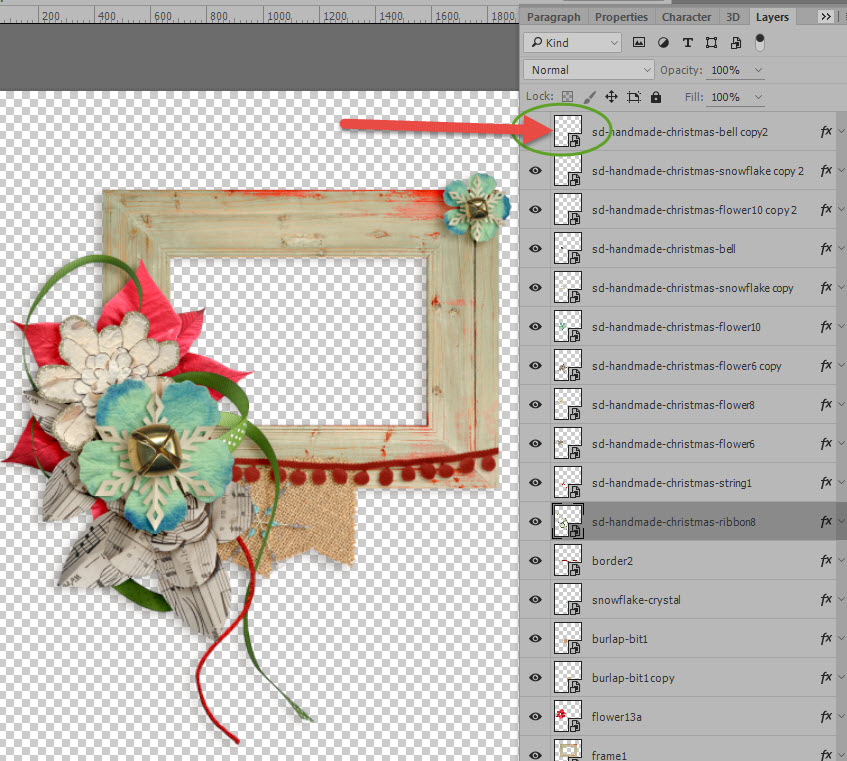This screenshot has height=761, width=847.
Task: Switch to the Properties tab
Action: tap(621, 17)
